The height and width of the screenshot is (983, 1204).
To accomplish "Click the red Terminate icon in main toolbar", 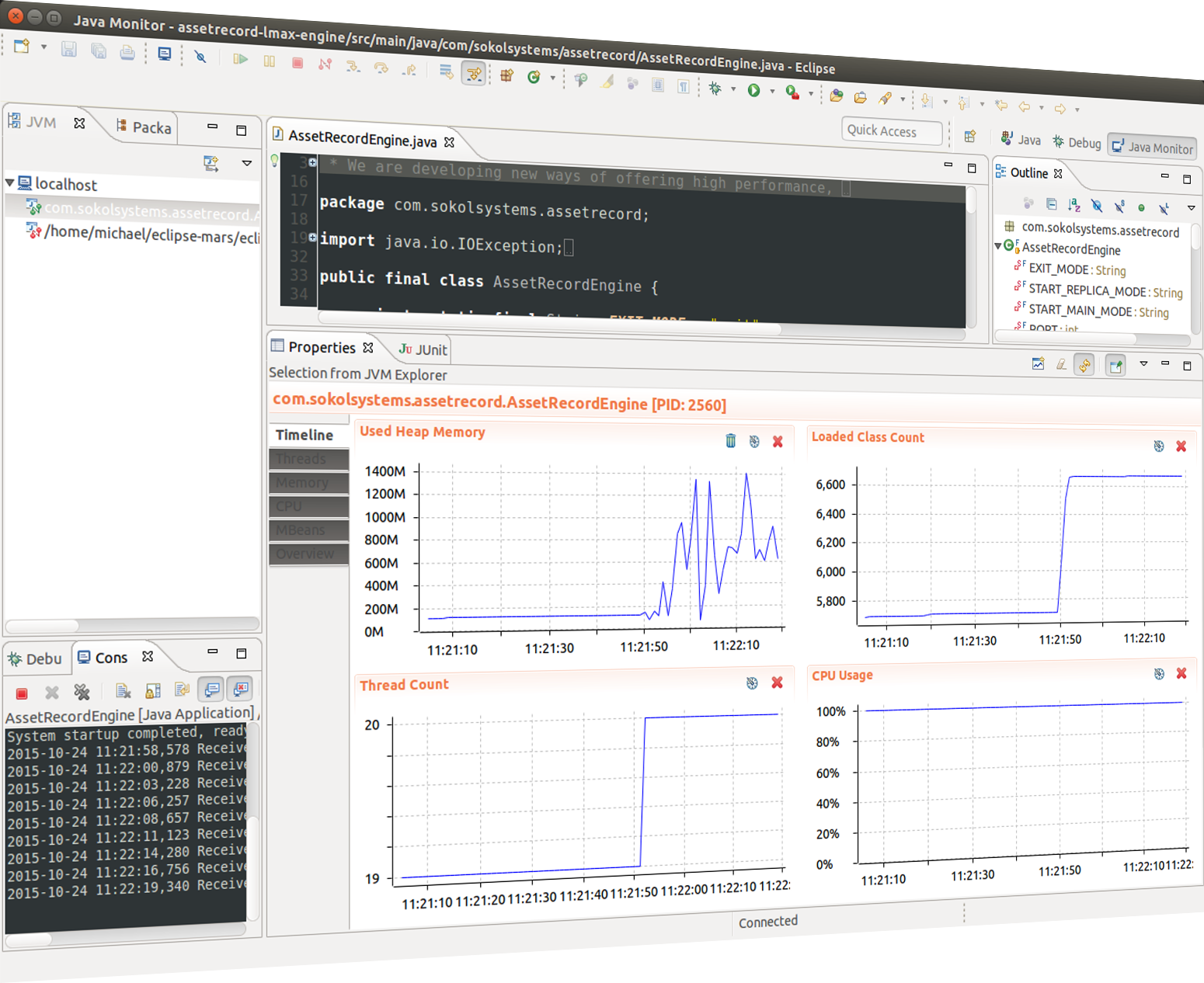I will point(298,62).
